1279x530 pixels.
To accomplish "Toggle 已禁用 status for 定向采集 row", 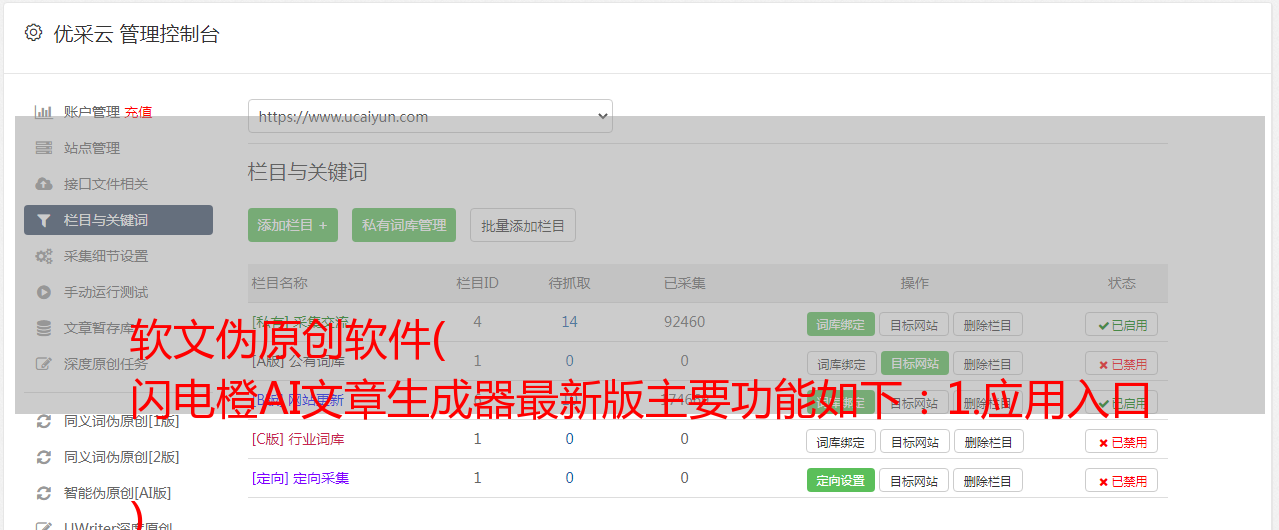I will click(x=1122, y=480).
